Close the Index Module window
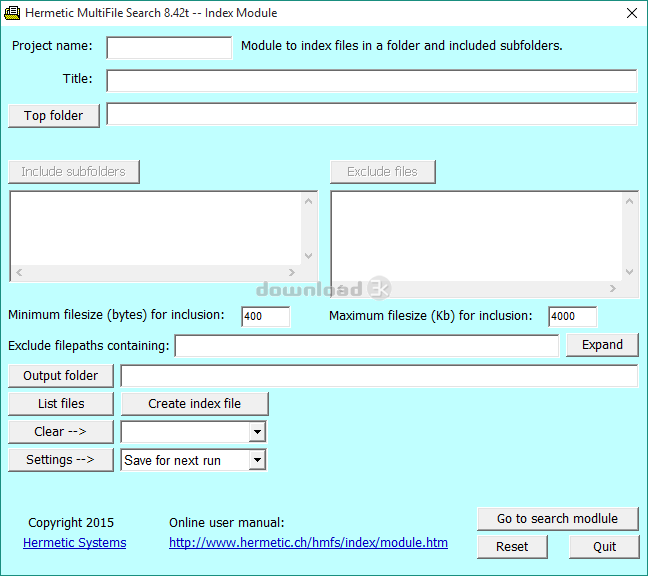This screenshot has width=648, height=576. click(x=631, y=13)
